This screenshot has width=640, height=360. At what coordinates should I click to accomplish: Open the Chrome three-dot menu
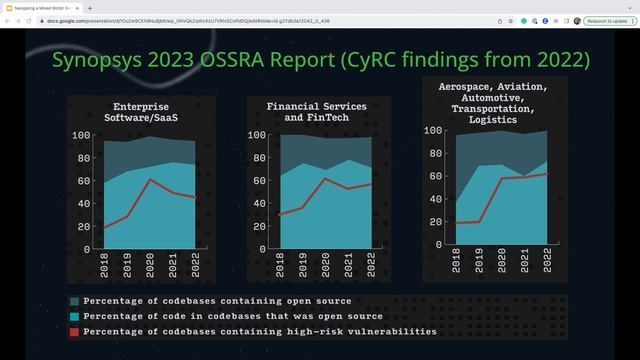pyautogui.click(x=633, y=21)
